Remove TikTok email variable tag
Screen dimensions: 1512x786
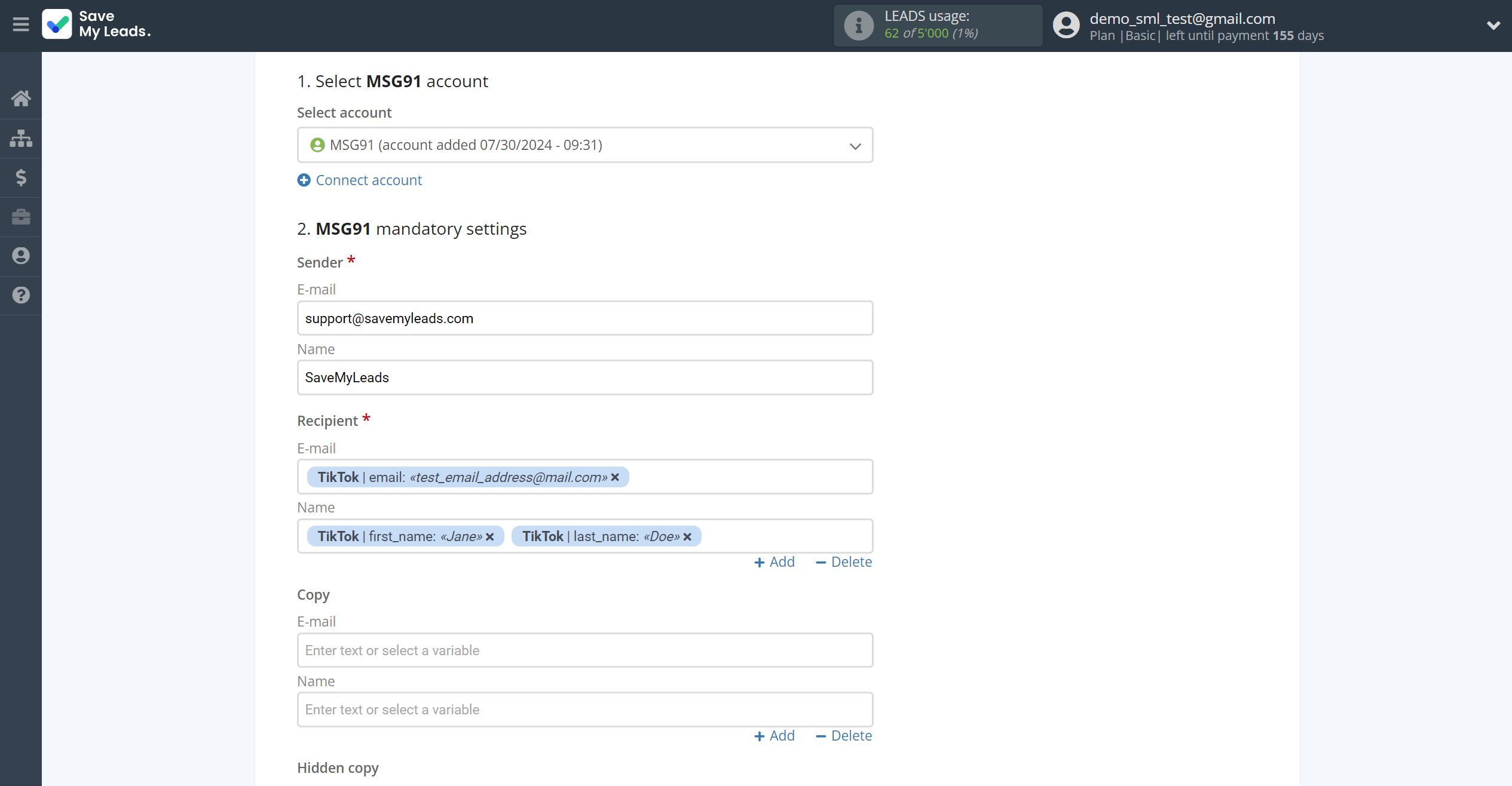(616, 476)
